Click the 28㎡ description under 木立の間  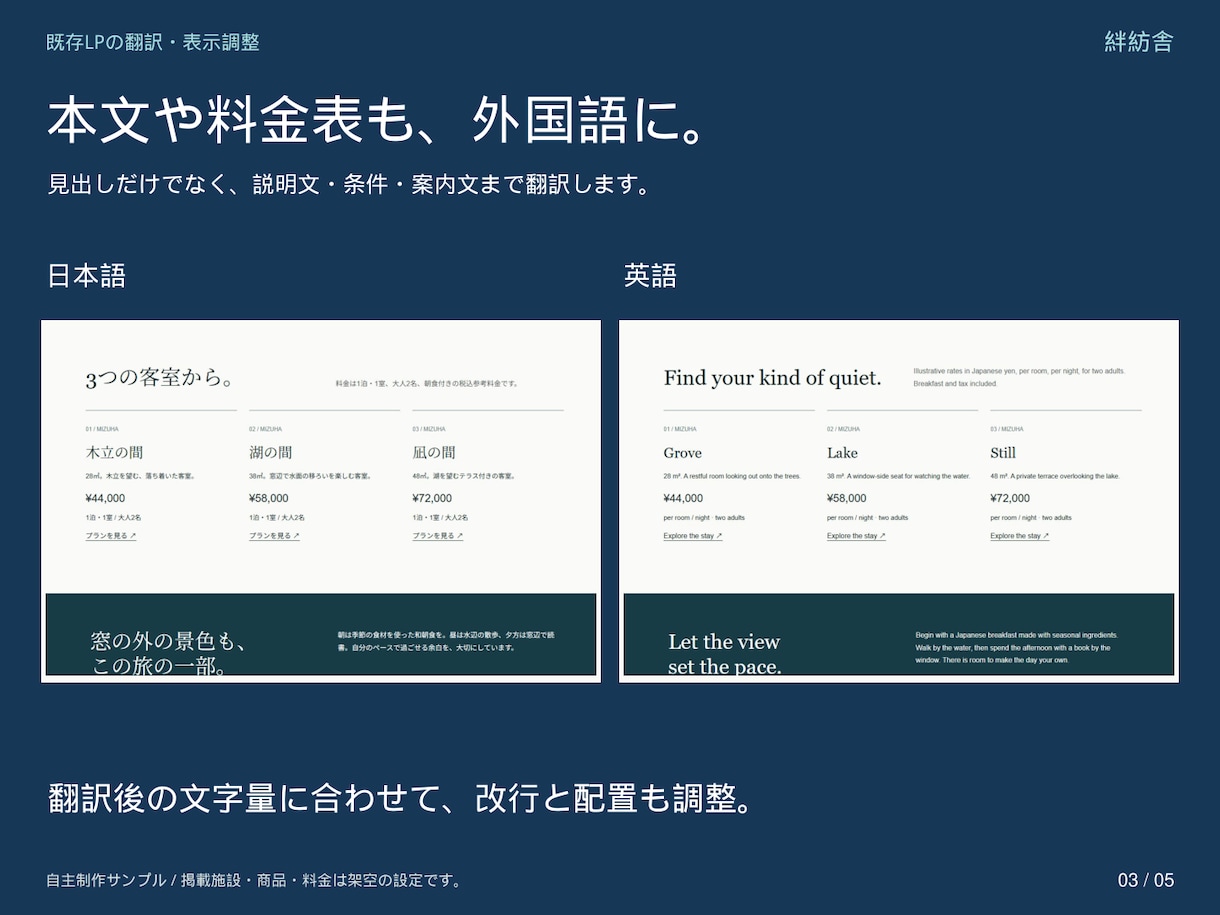[140, 476]
